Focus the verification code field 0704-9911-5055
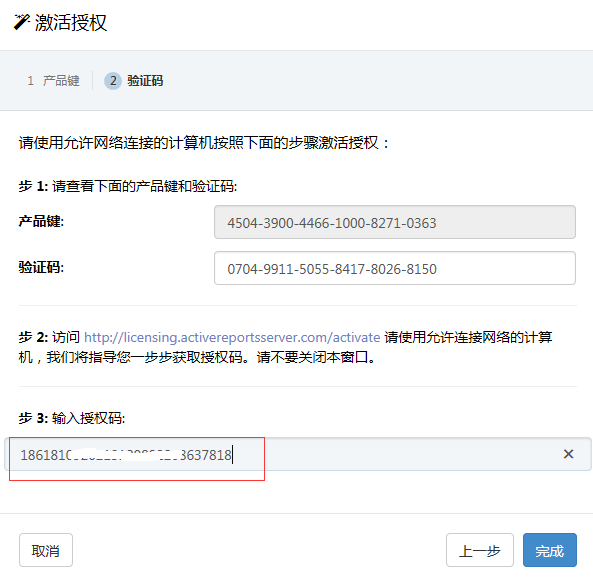This screenshot has height=584, width=593. [x=395, y=268]
